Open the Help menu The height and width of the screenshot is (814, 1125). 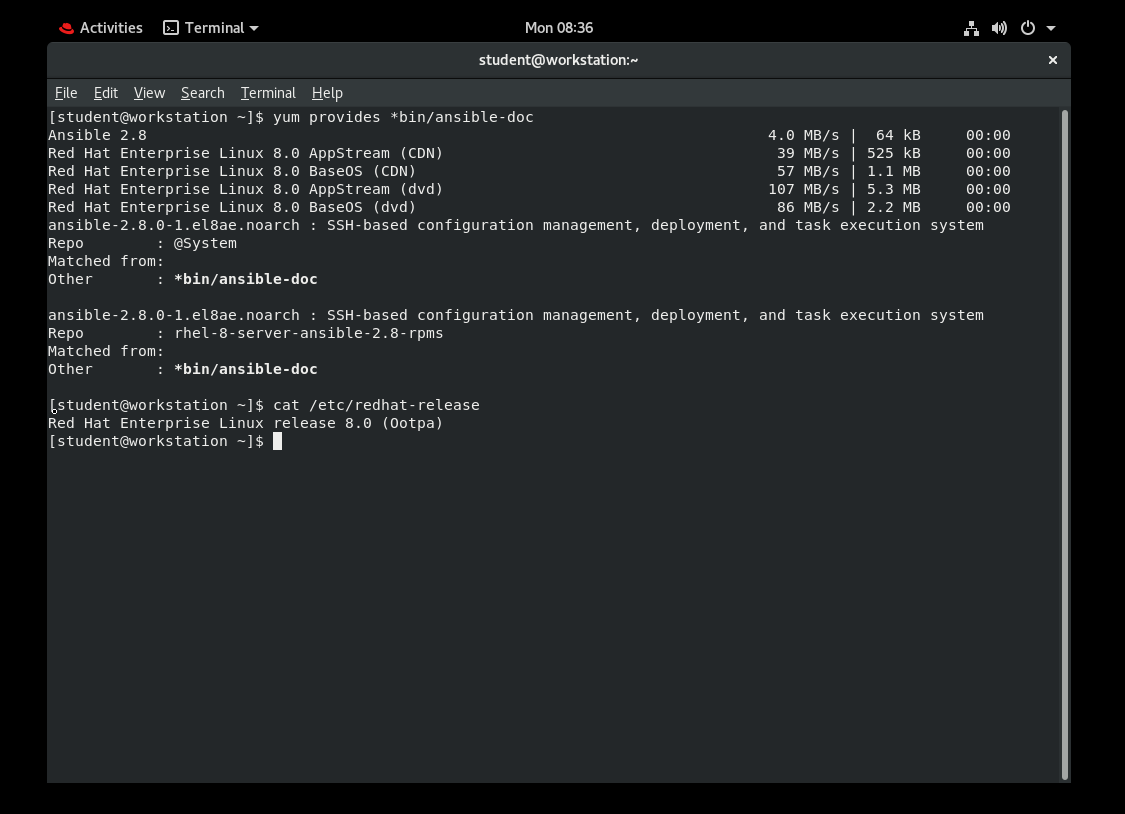tap(327, 92)
